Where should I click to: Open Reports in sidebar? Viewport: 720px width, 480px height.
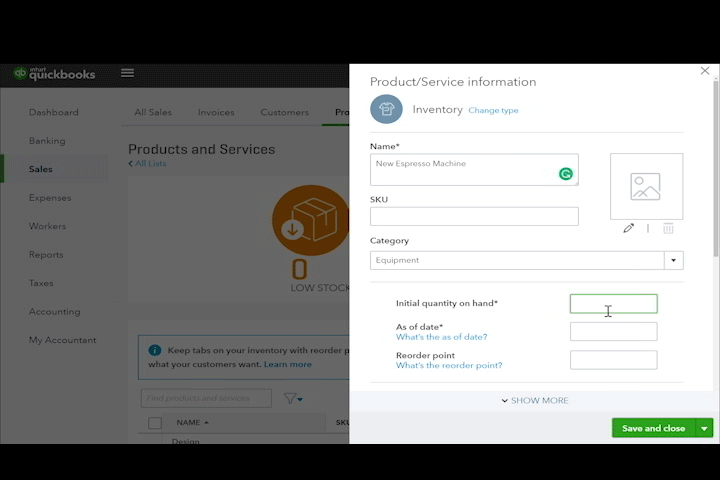46,255
